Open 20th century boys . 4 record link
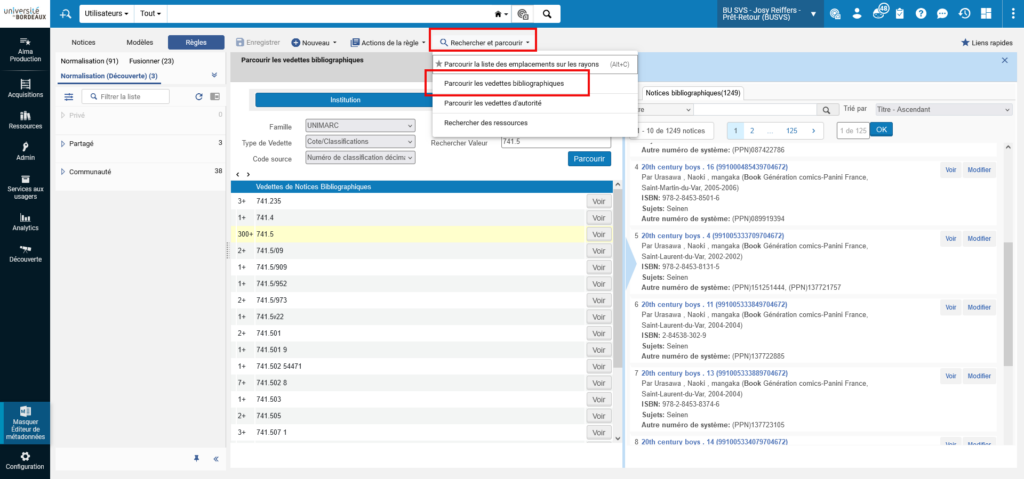1024x479 pixels. click(x=712, y=235)
